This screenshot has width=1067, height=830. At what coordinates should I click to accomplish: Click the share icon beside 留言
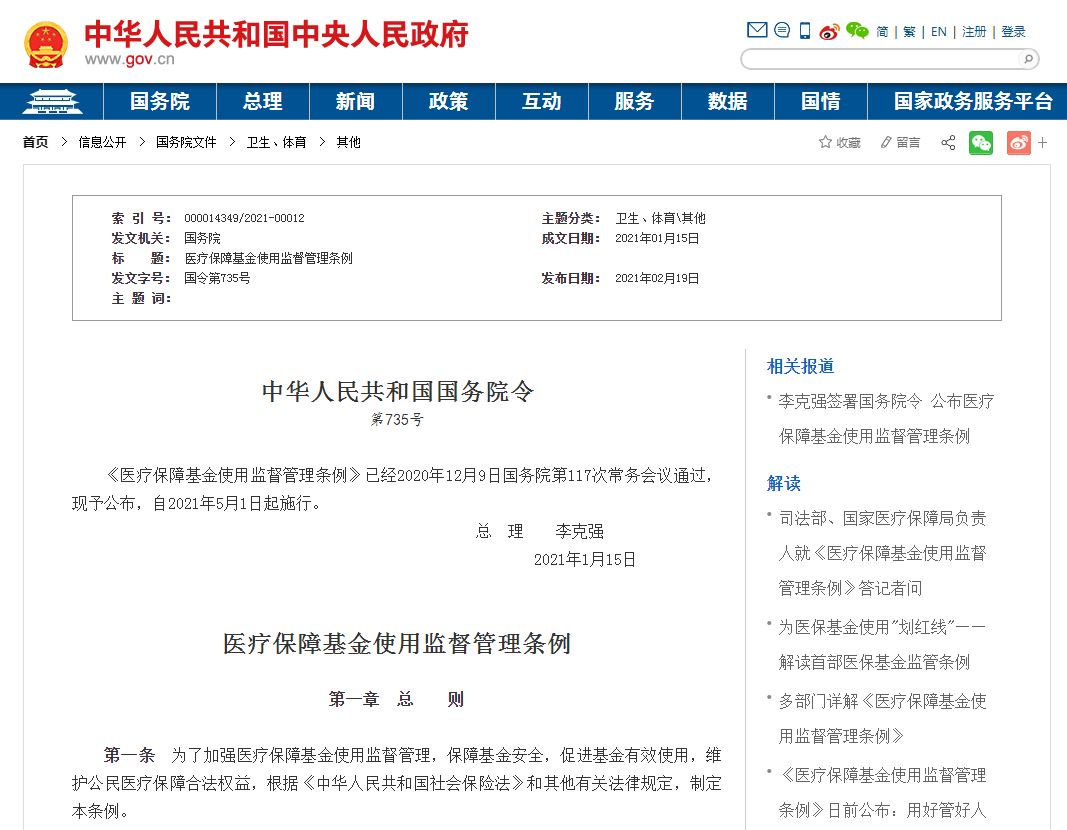[x=948, y=143]
